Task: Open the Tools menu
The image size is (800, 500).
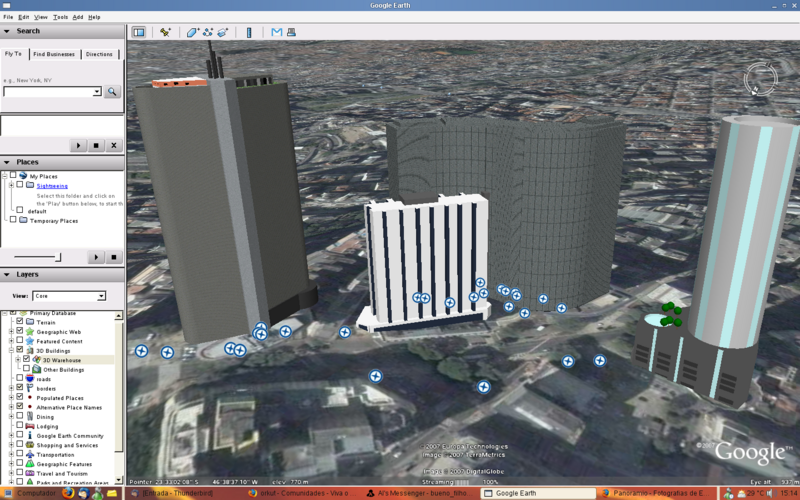Action: [60, 17]
